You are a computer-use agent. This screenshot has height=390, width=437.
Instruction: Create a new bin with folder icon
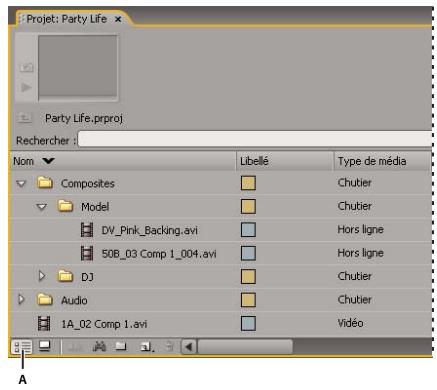[x=121, y=347]
